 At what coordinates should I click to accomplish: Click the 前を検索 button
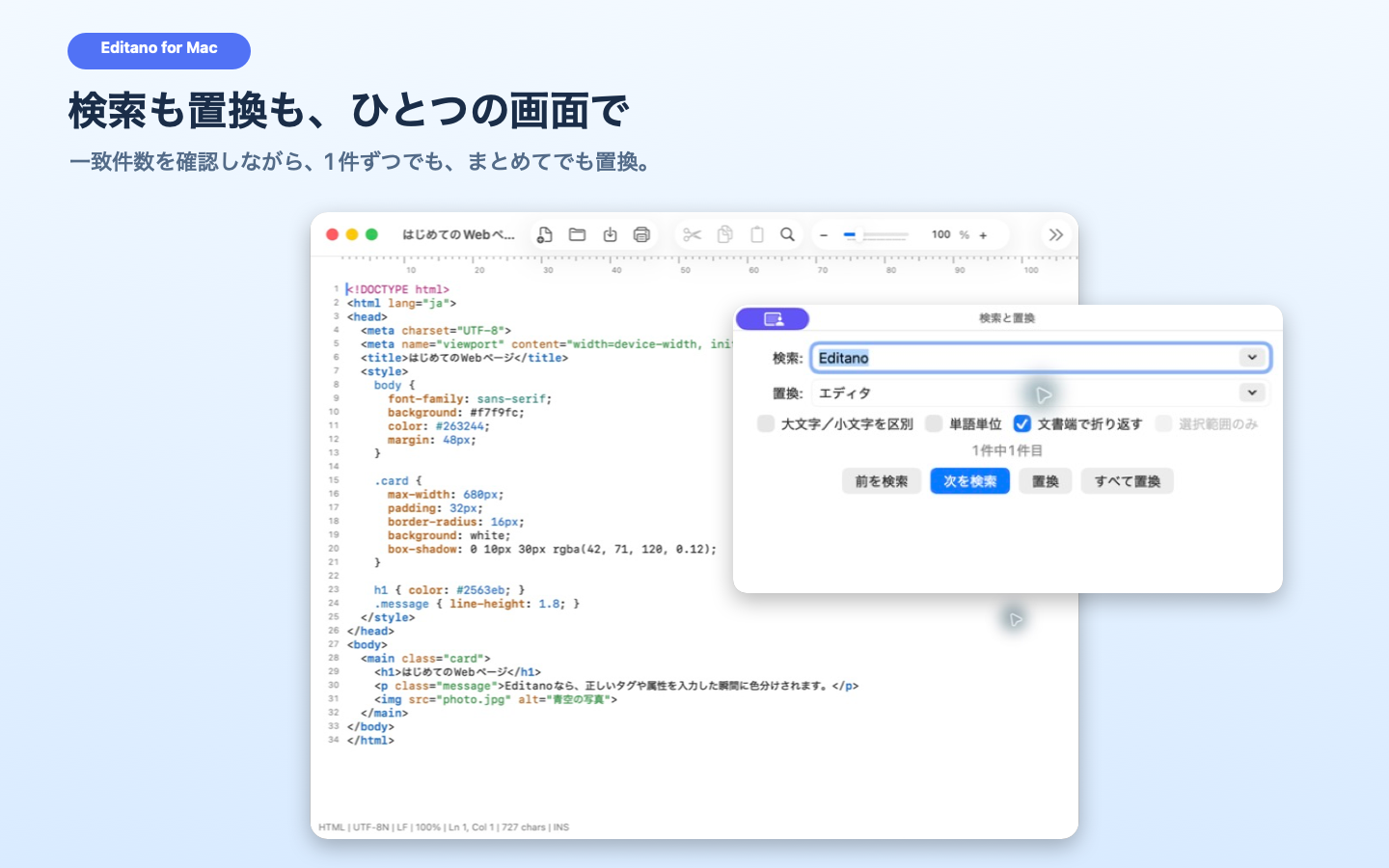coord(882,481)
